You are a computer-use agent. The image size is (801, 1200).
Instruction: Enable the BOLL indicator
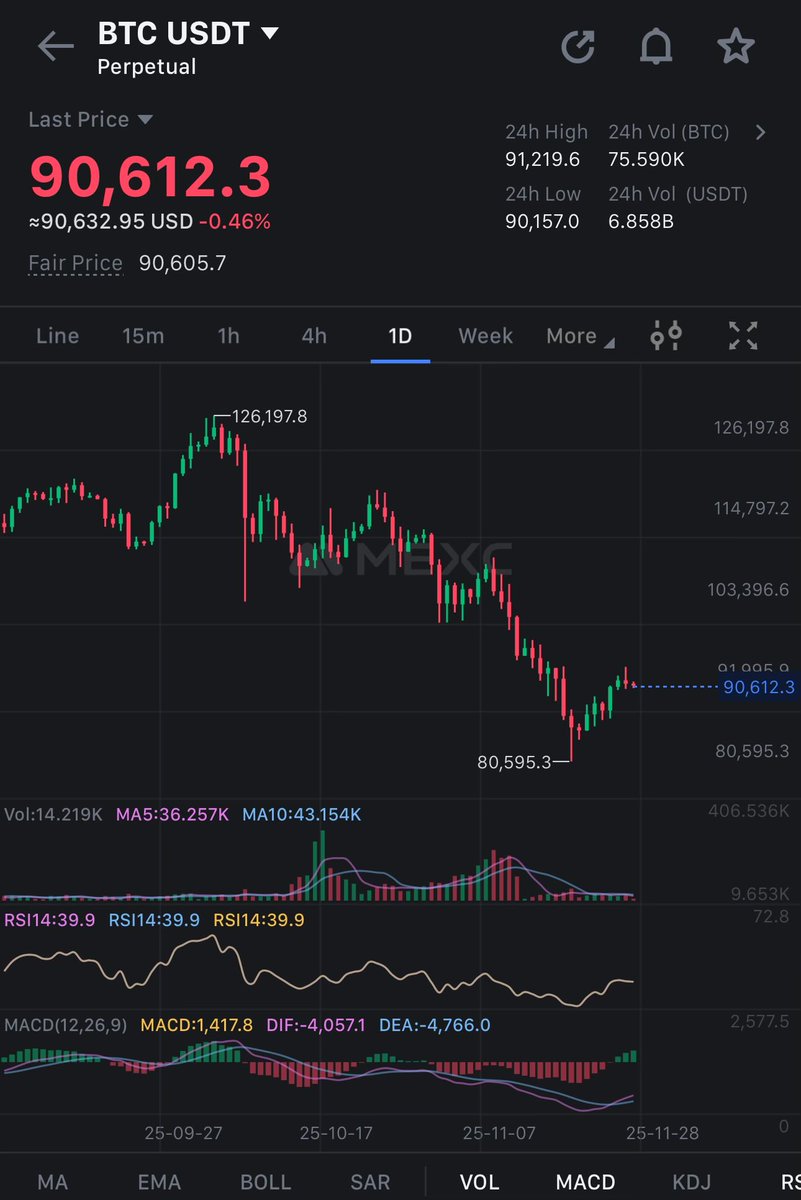(x=264, y=1181)
